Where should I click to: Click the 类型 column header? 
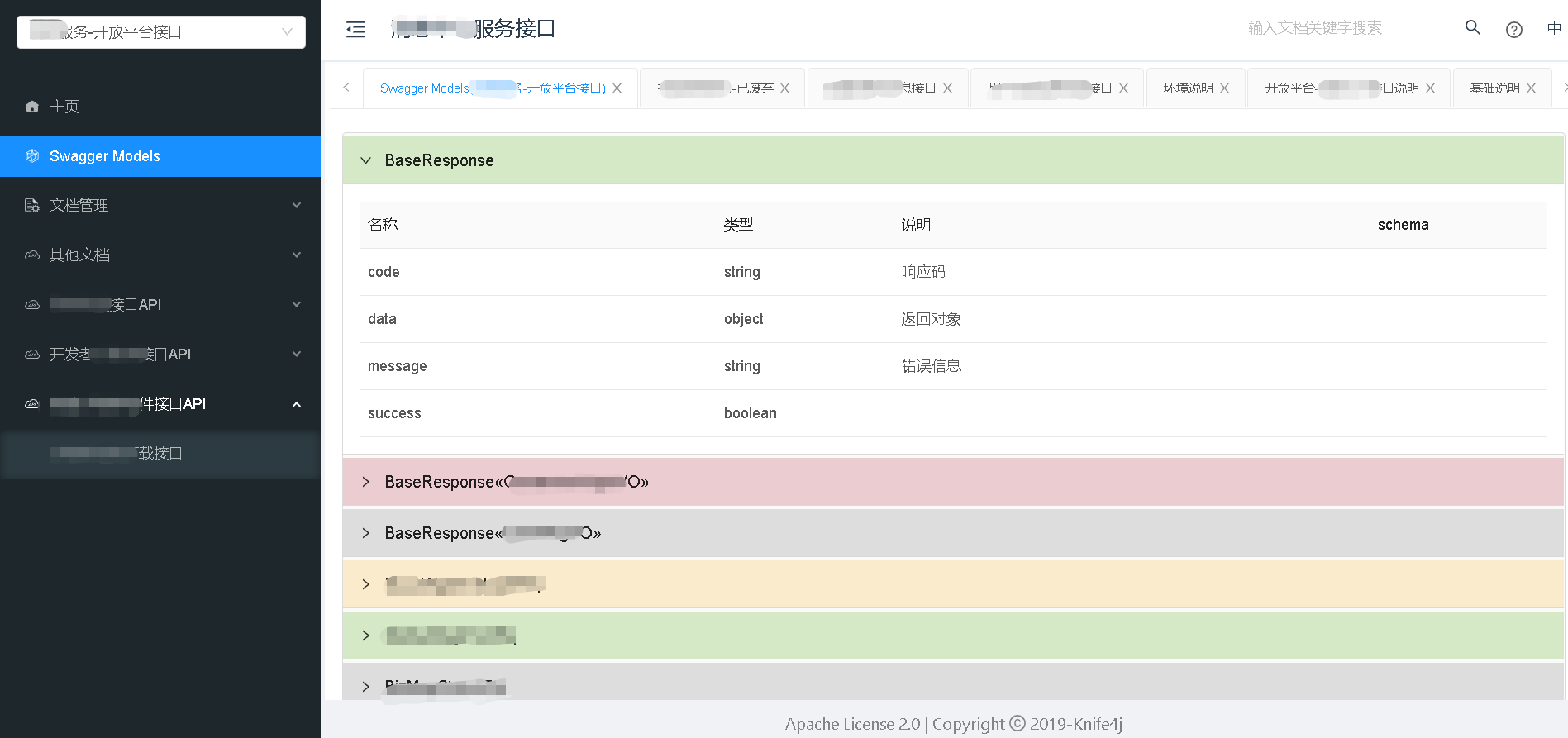[738, 225]
